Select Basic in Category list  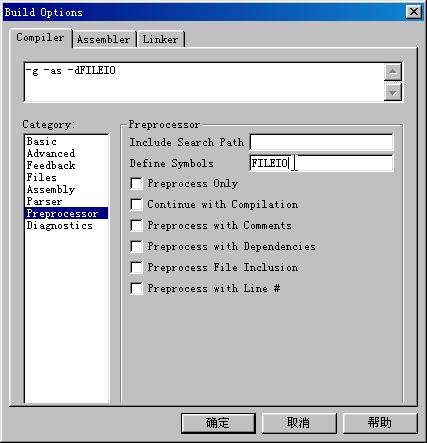point(42,141)
